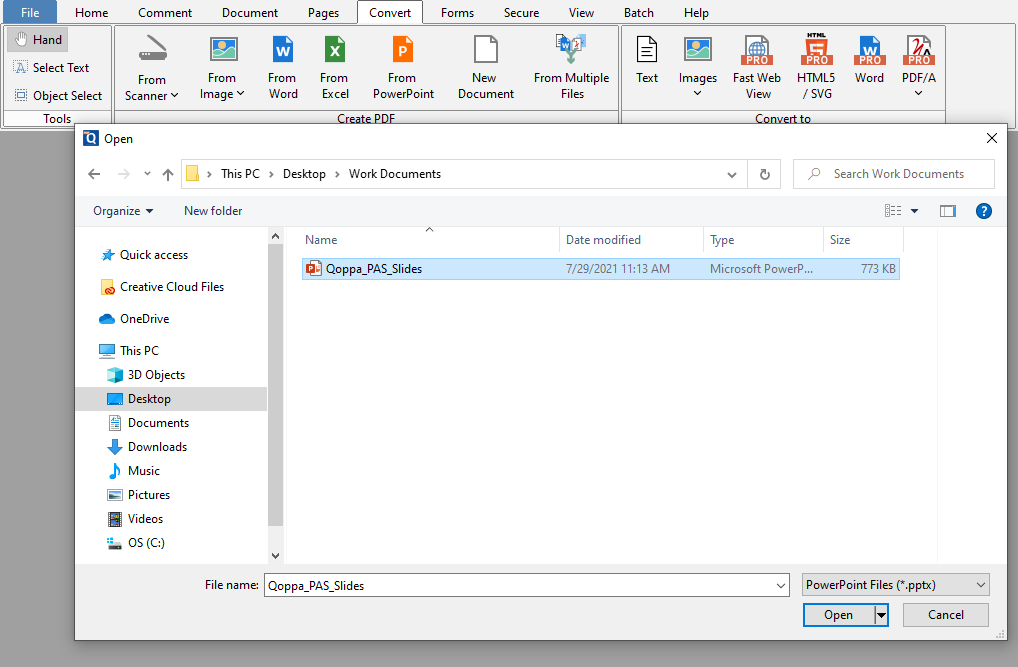The height and width of the screenshot is (667, 1018).
Task: Expand the Organize dropdown
Action: 122,210
